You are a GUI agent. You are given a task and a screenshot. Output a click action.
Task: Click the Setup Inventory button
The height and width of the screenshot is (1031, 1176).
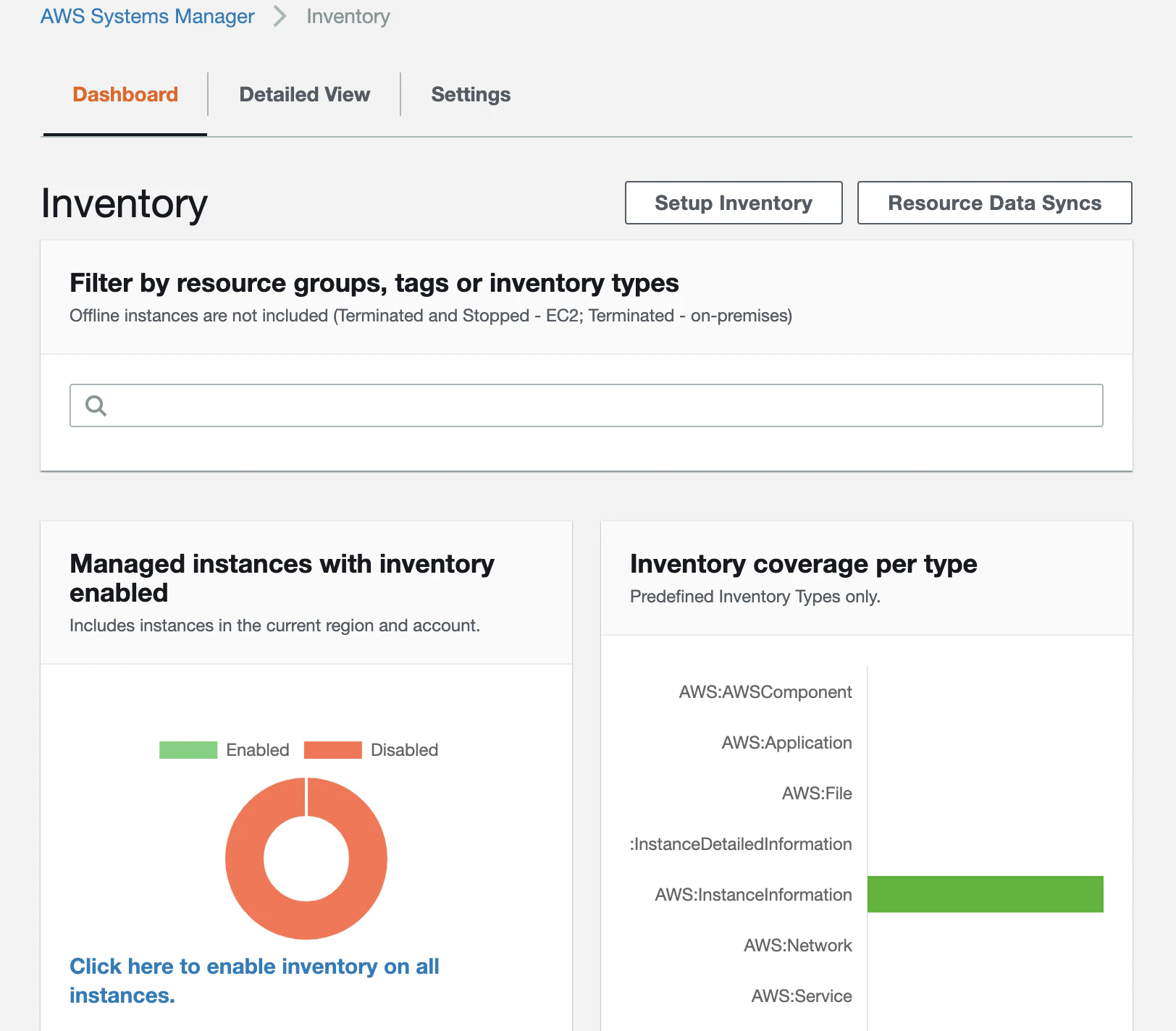click(734, 203)
